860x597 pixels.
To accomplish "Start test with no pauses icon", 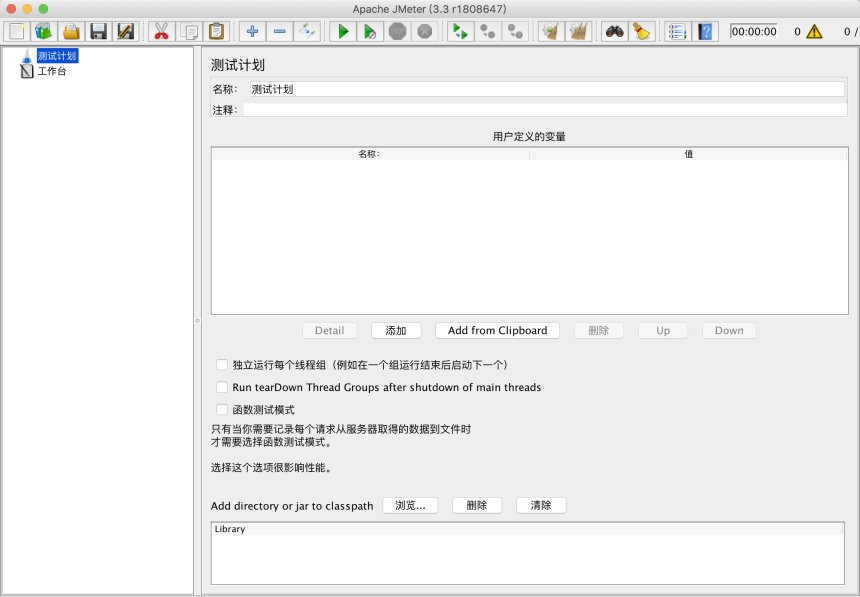I will 370,31.
